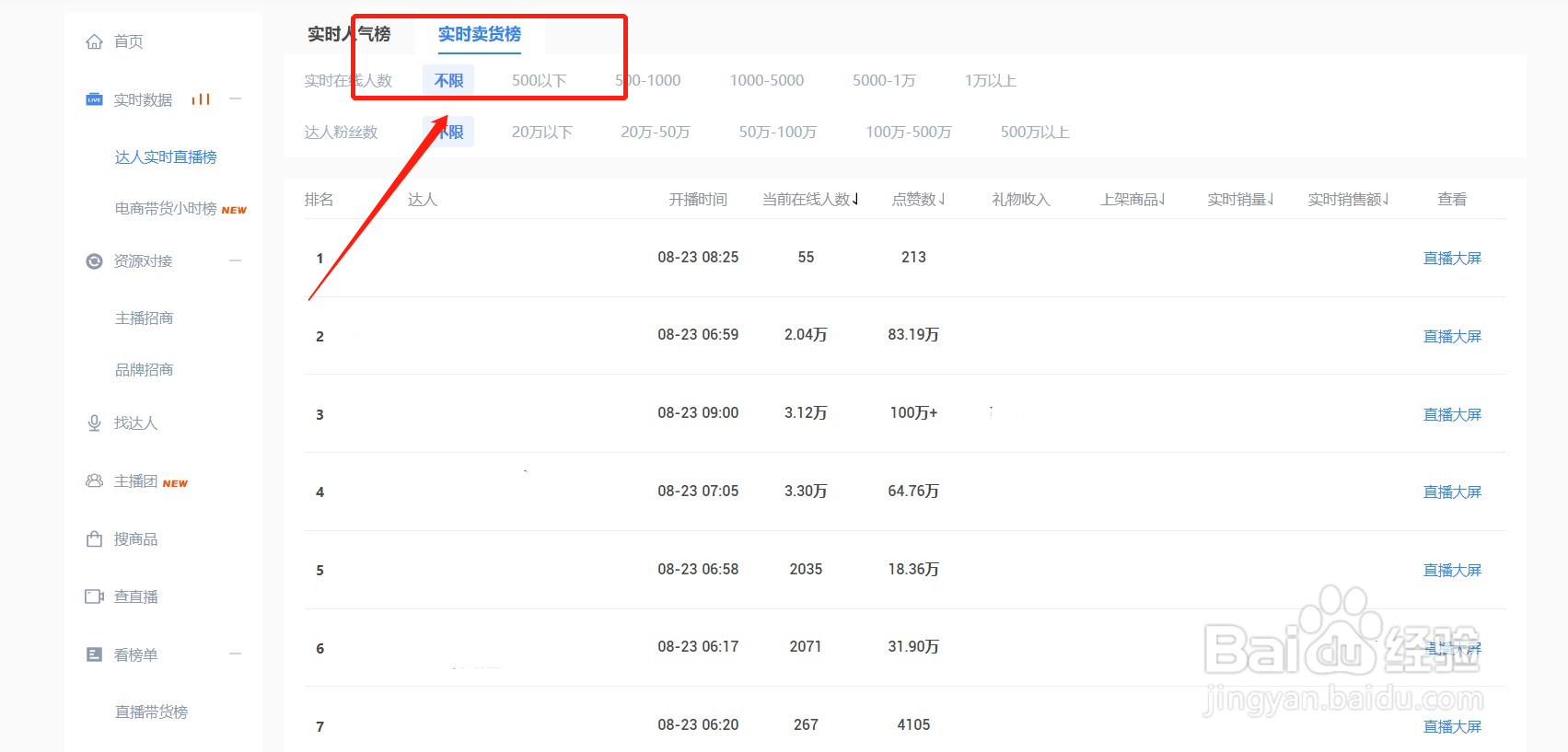Viewport: 1568px width, 752px height.
Task: Click online count 2035
Action: click(806, 570)
